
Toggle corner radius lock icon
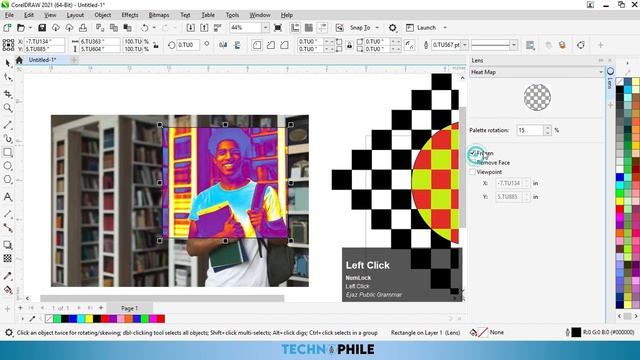(349, 45)
